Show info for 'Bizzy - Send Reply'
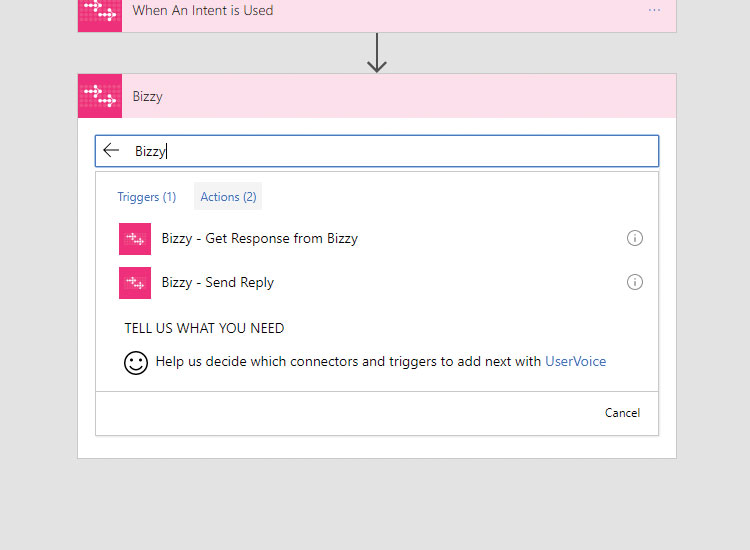Viewport: 750px width, 550px height. point(635,282)
